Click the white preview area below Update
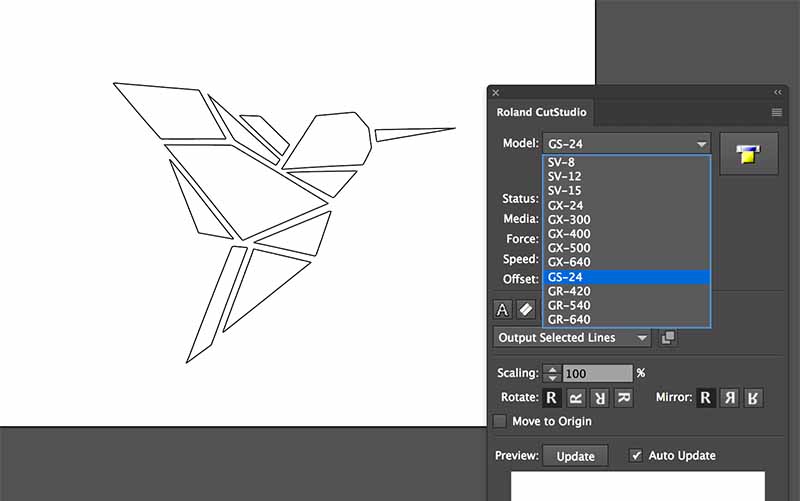The width and height of the screenshot is (800, 501). pos(638,486)
